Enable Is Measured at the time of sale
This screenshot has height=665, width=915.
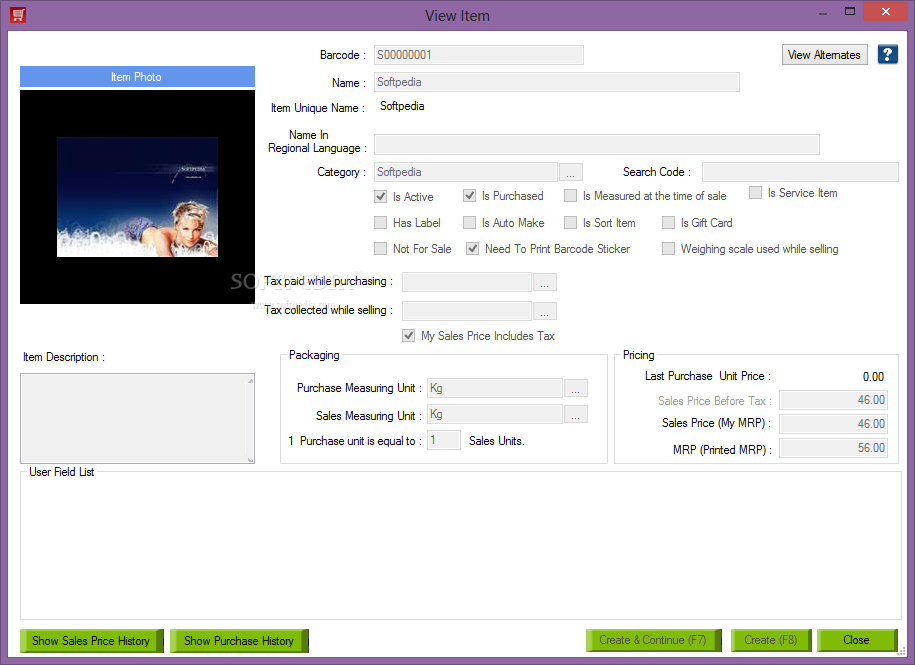(570, 195)
